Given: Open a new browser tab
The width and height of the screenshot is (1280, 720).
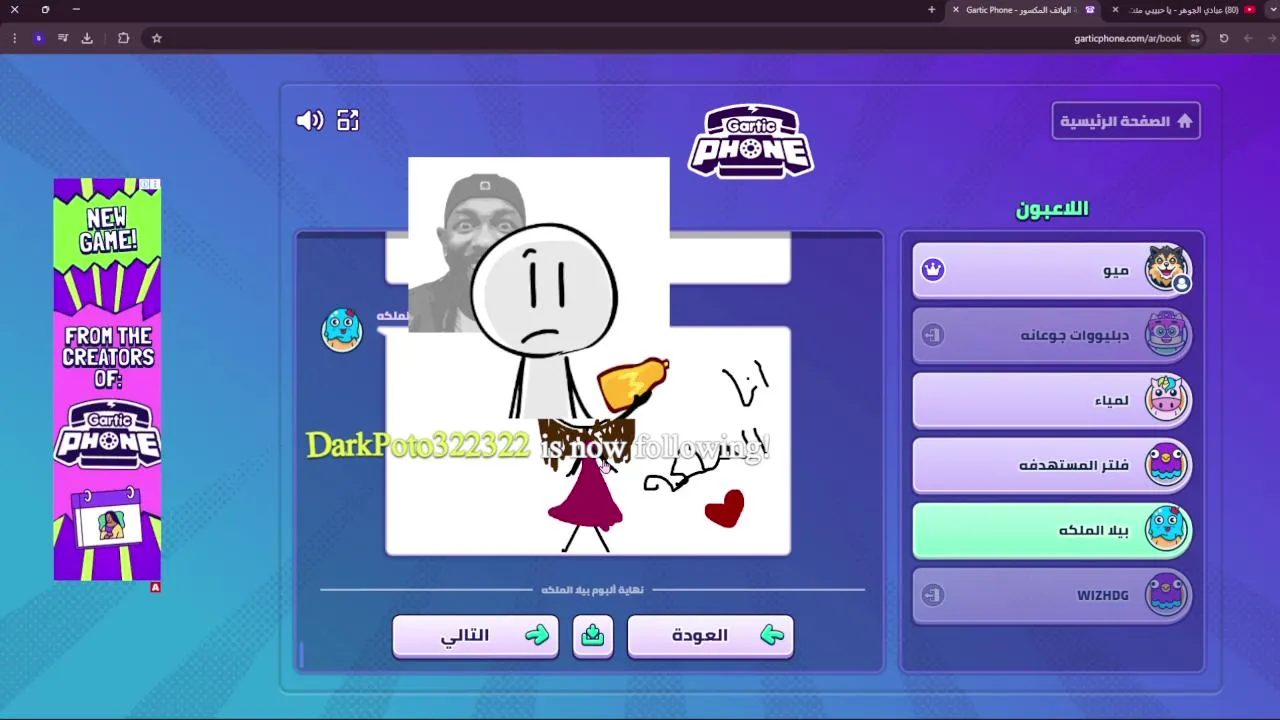Looking at the screenshot, I should pos(931,10).
